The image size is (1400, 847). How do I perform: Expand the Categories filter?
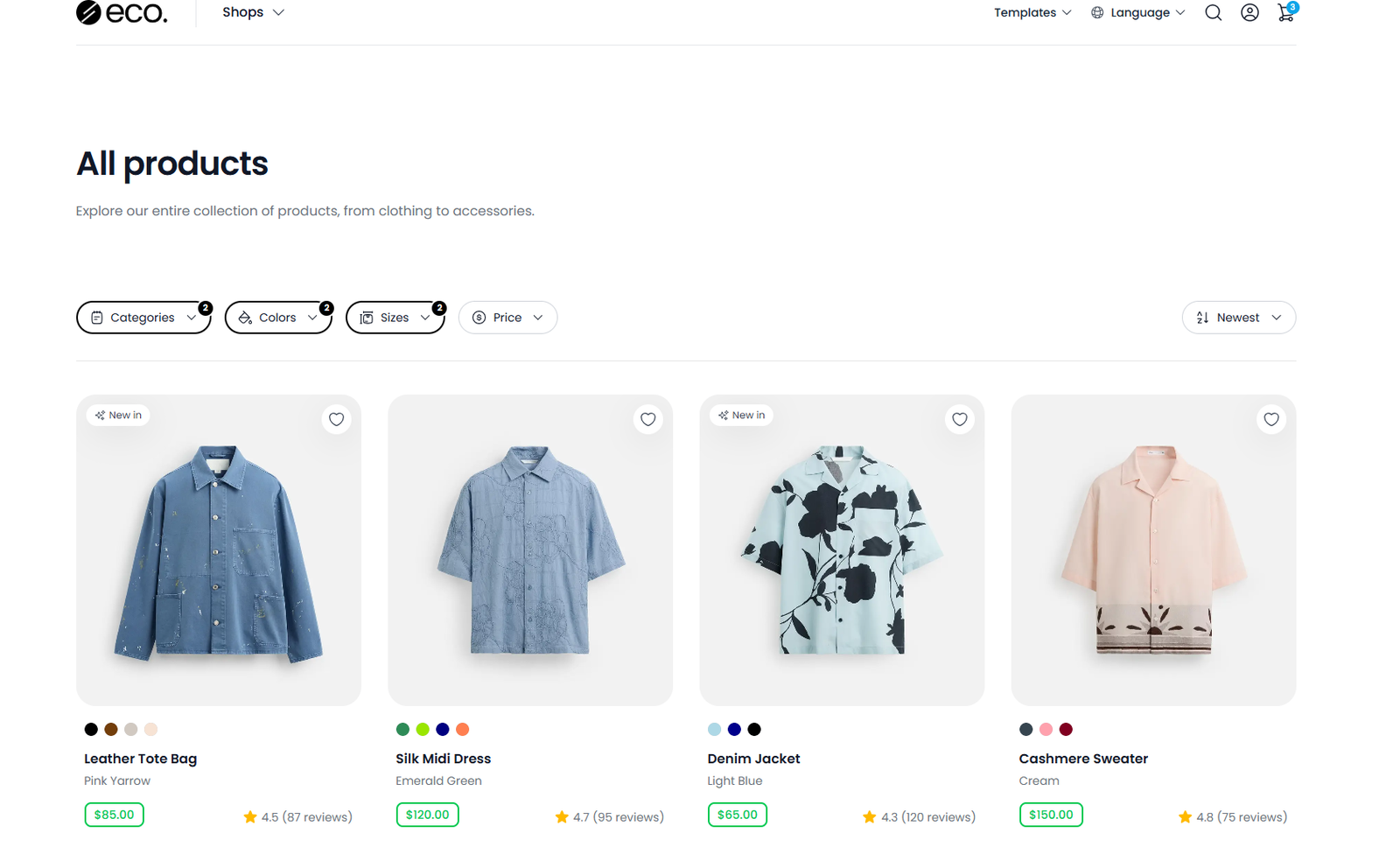click(143, 318)
